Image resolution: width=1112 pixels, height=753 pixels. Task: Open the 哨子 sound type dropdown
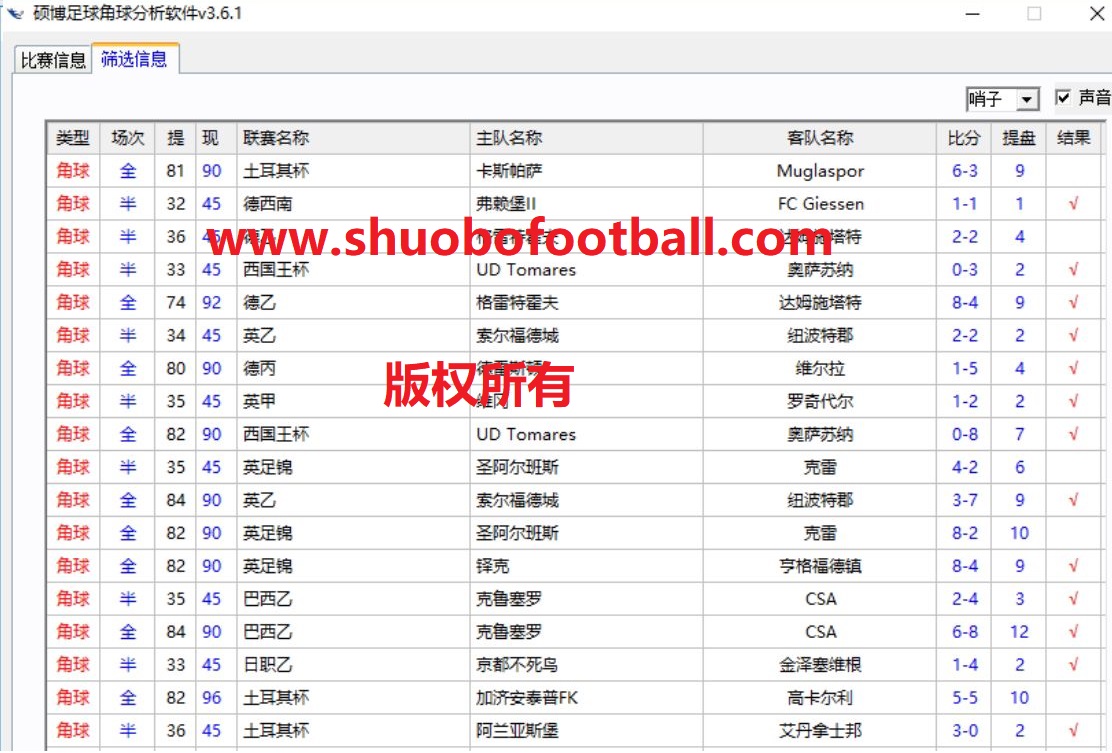(1027, 99)
